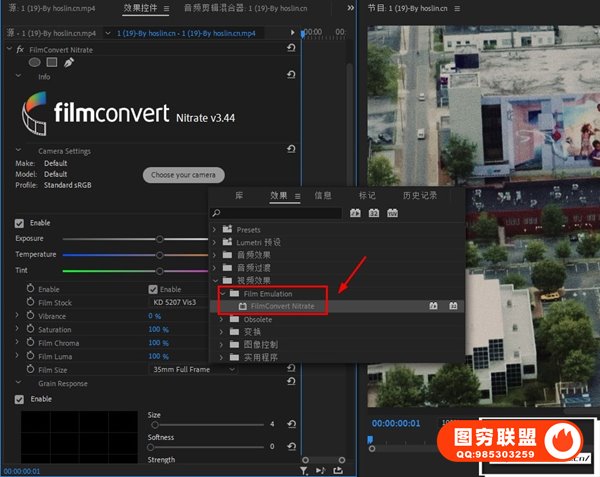Open the Film Size 35mm Full Frame dropdown
The height and width of the screenshot is (477, 600).
point(193,369)
